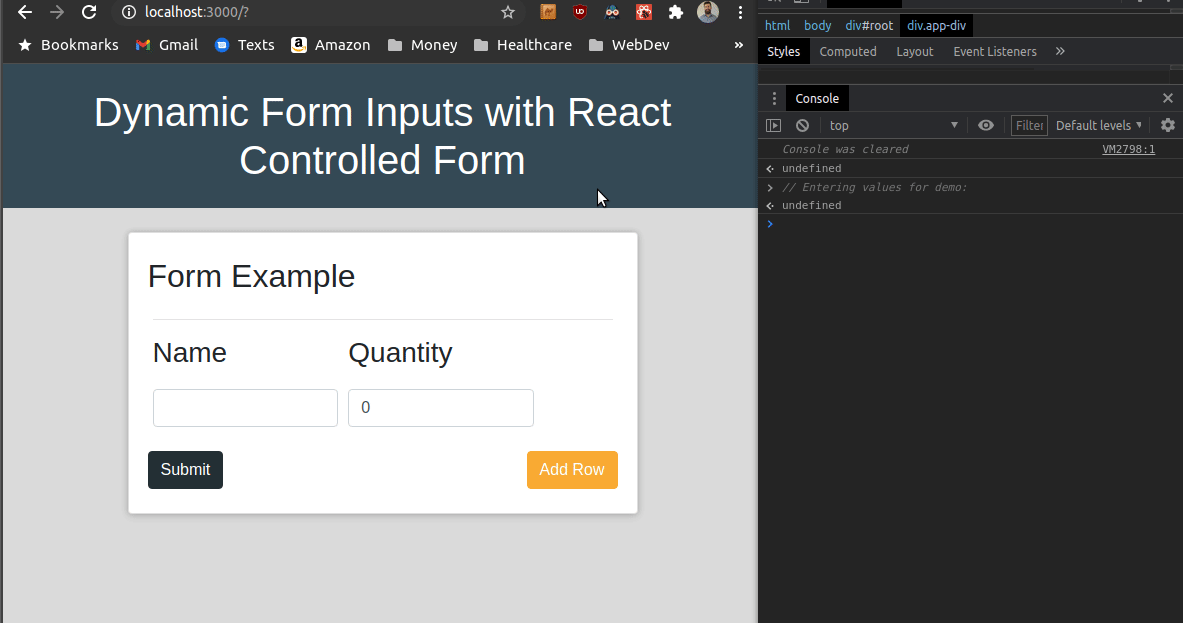Click the blue-red extension icon in the toolbar

[612, 12]
